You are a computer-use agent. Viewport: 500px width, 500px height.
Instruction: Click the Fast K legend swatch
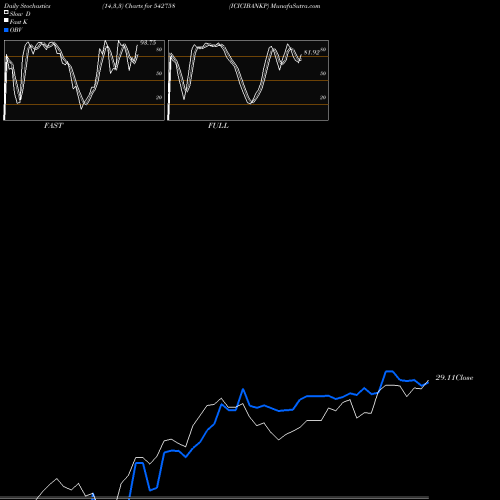coord(6,20)
